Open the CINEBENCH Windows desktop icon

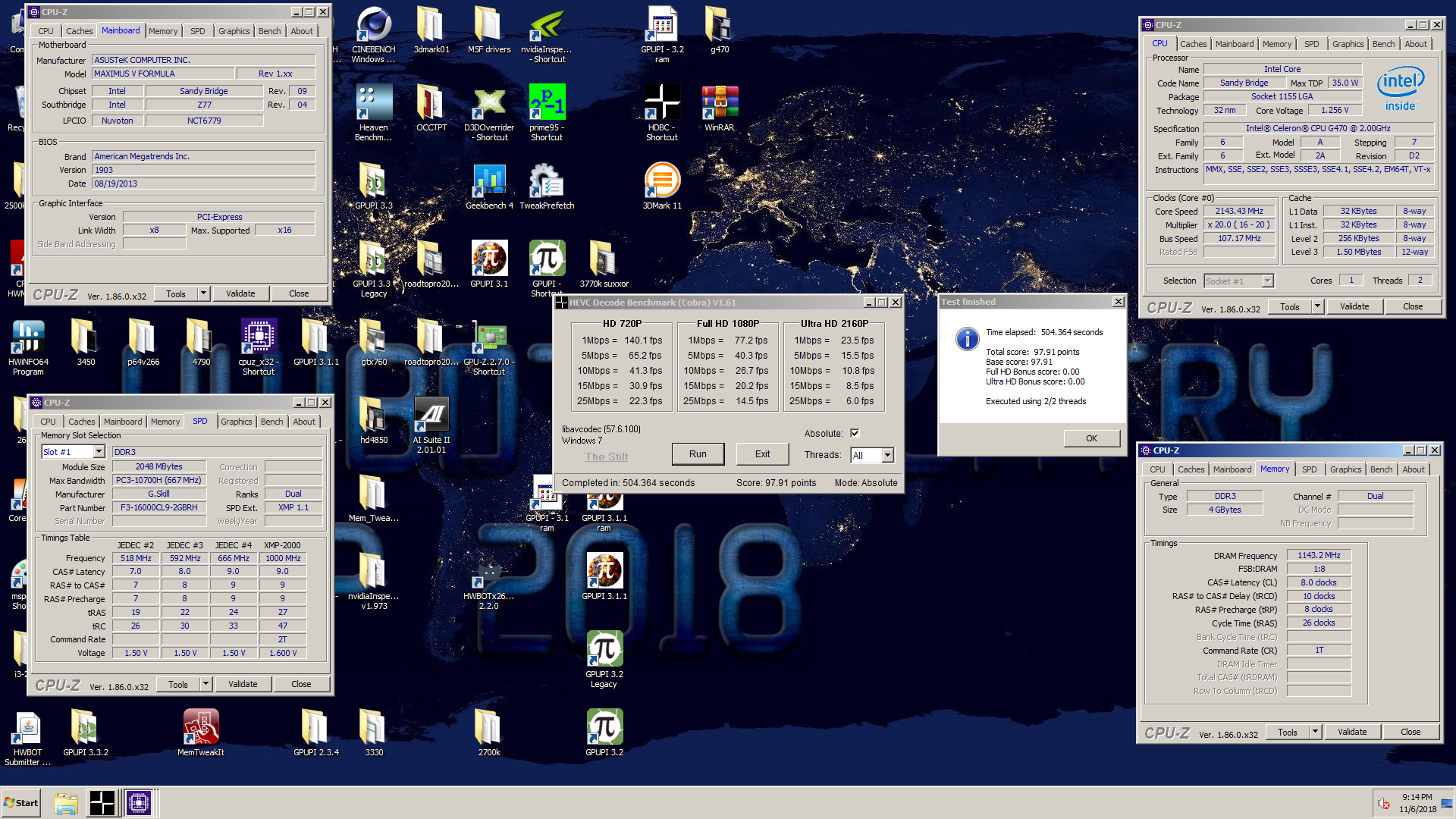coord(374,35)
